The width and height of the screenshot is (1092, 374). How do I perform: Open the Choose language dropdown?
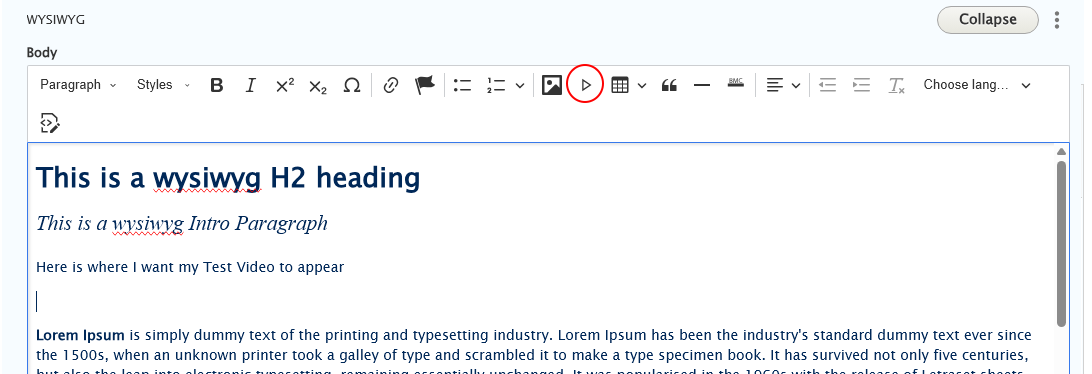click(x=976, y=85)
